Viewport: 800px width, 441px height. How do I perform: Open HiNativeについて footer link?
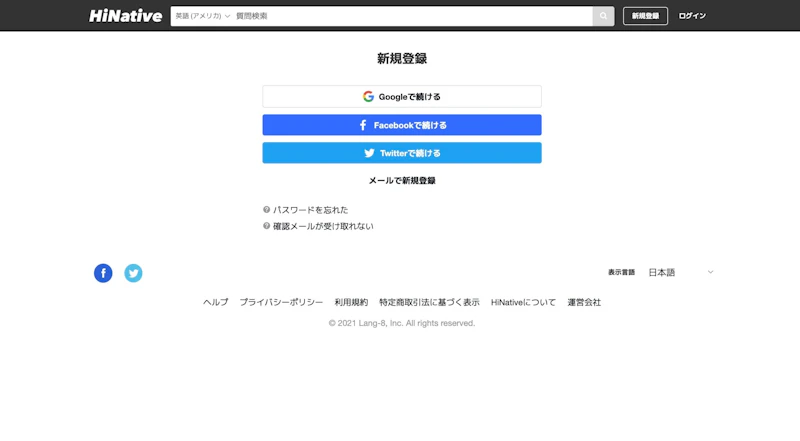click(x=523, y=302)
